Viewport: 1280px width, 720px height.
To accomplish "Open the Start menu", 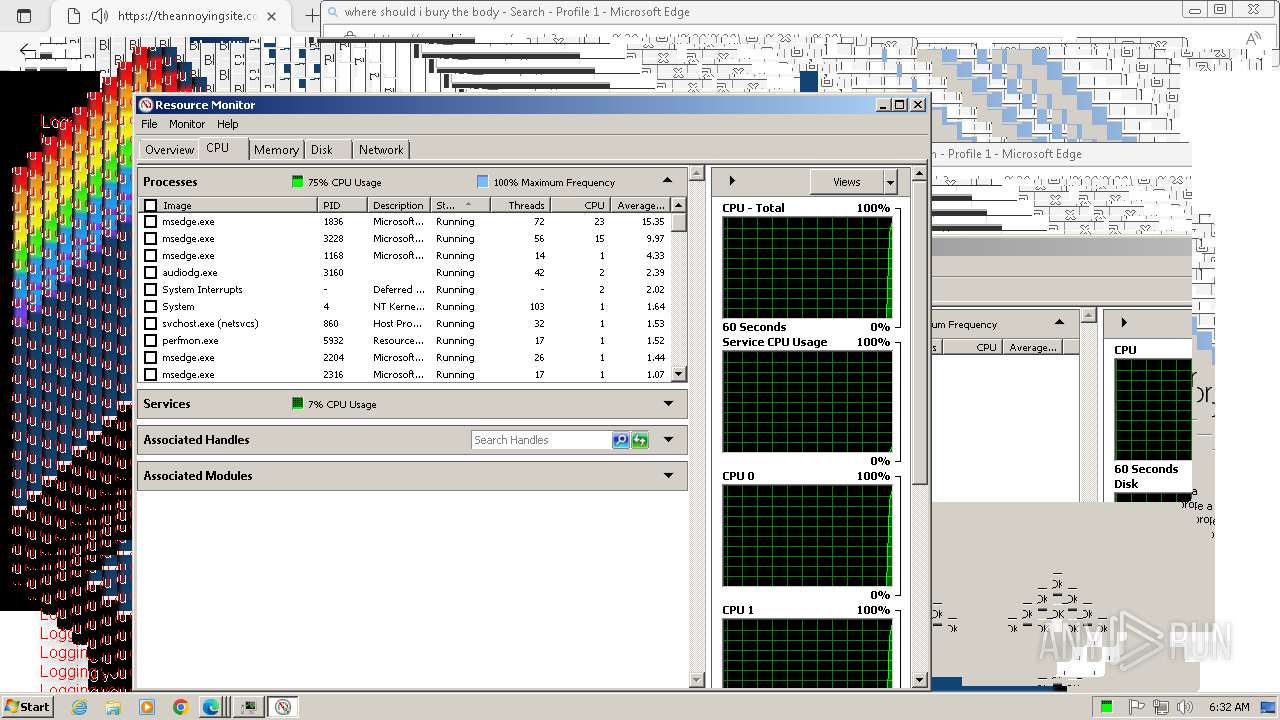I will coord(27,706).
